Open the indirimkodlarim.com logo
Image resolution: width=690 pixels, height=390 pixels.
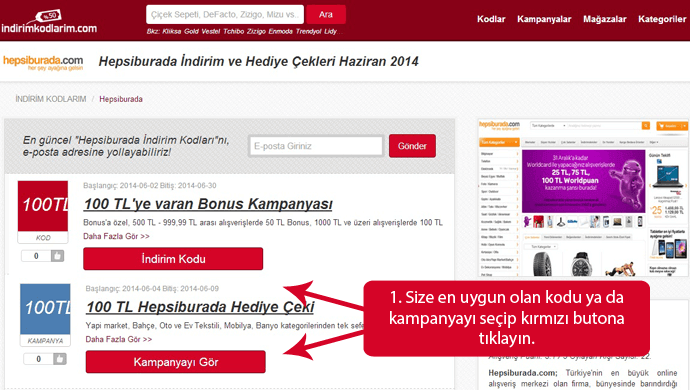pos(49,22)
